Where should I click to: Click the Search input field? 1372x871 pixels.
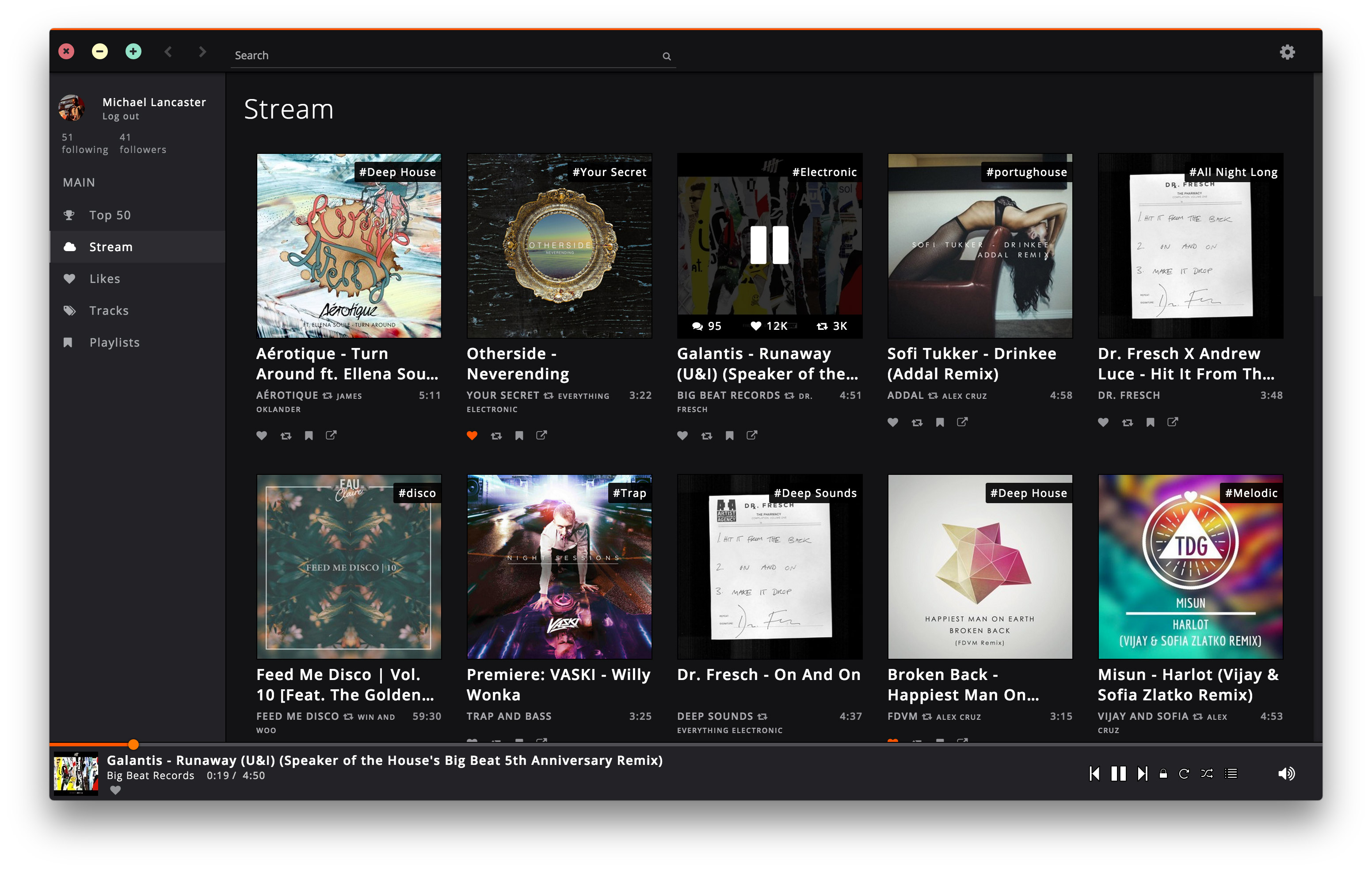click(444, 55)
